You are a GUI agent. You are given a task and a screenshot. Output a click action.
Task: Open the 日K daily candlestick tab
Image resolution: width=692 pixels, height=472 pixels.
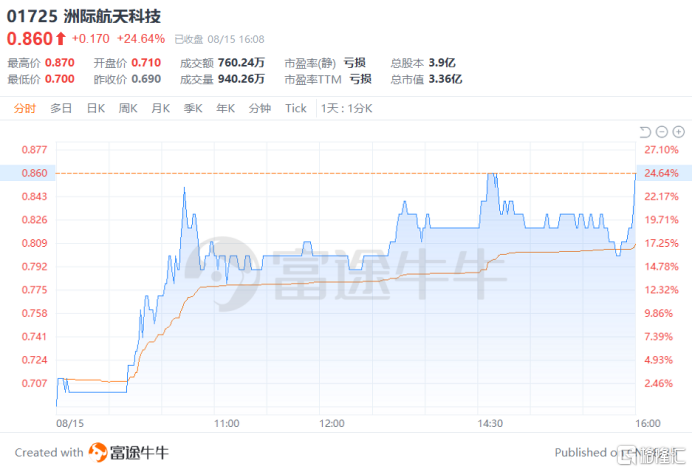click(96, 108)
